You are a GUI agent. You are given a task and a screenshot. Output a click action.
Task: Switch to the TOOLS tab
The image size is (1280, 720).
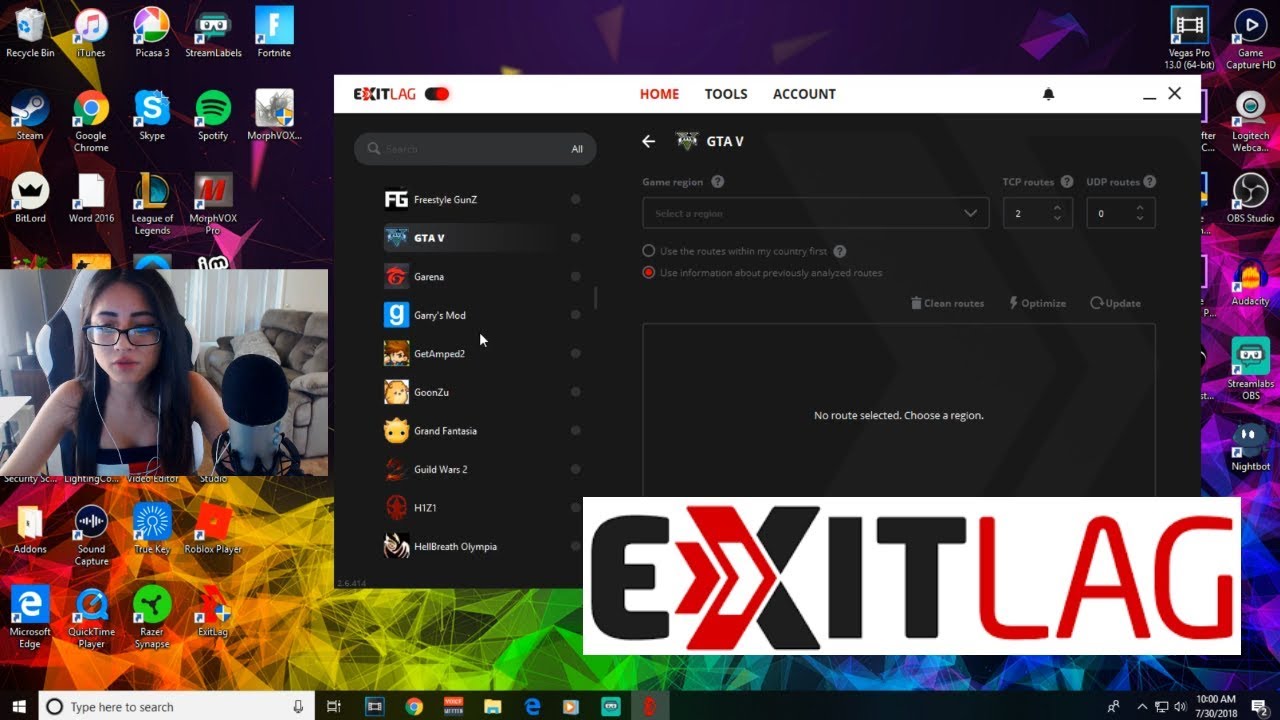pos(726,94)
